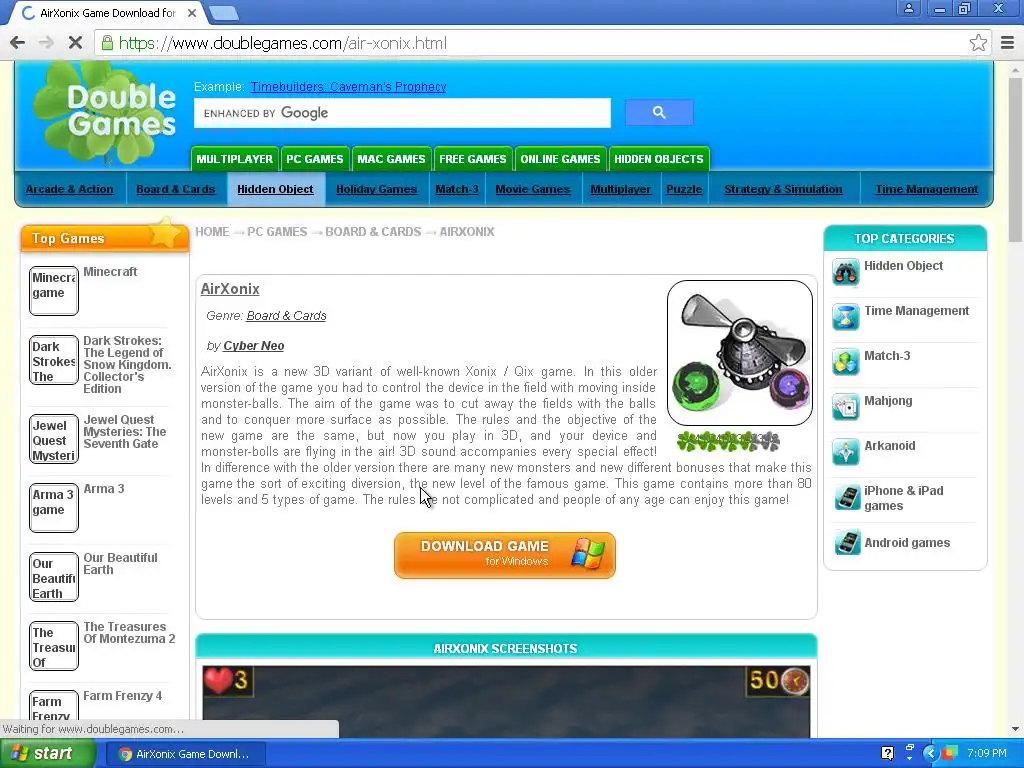This screenshot has height=768, width=1024.
Task: Click the AirXonix title link
Action: pos(230,289)
